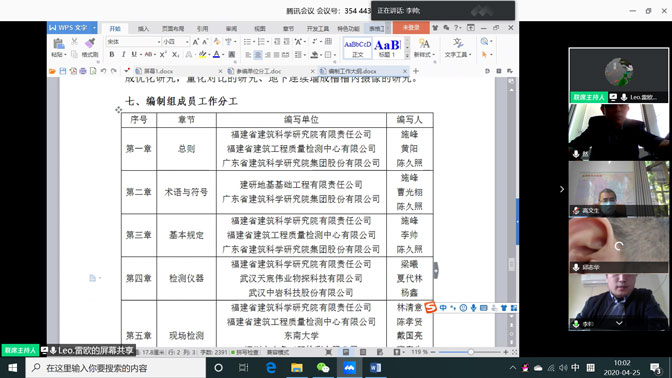Open the font name dropdown
This screenshot has height=378, width=672.
(x=159, y=42)
